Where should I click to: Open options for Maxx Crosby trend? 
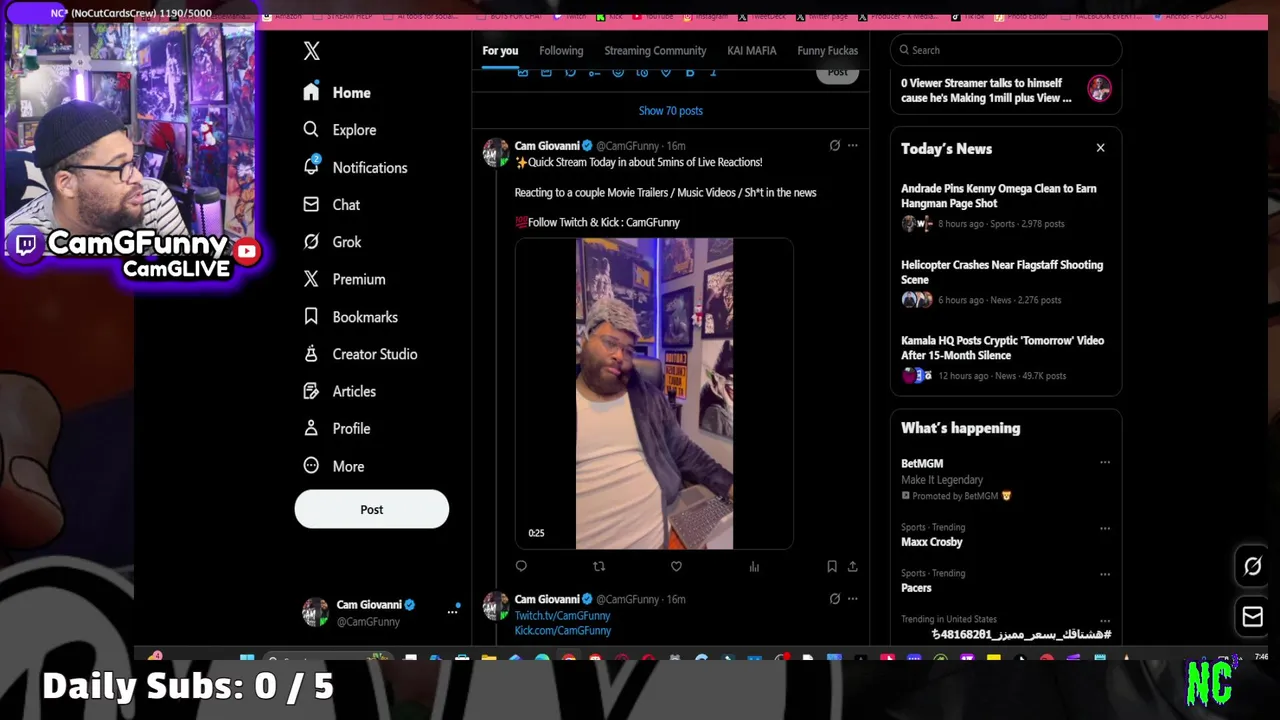pyautogui.click(x=1105, y=528)
